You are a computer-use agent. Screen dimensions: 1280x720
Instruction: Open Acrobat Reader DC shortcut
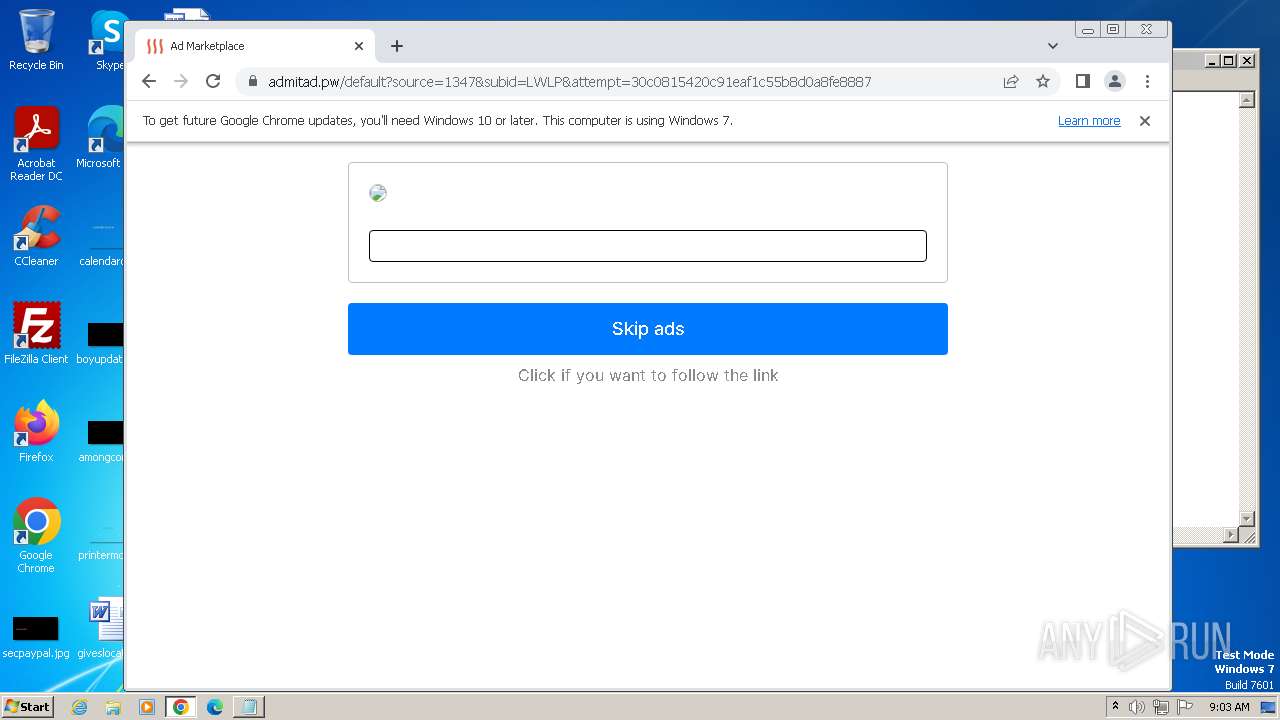click(x=36, y=144)
